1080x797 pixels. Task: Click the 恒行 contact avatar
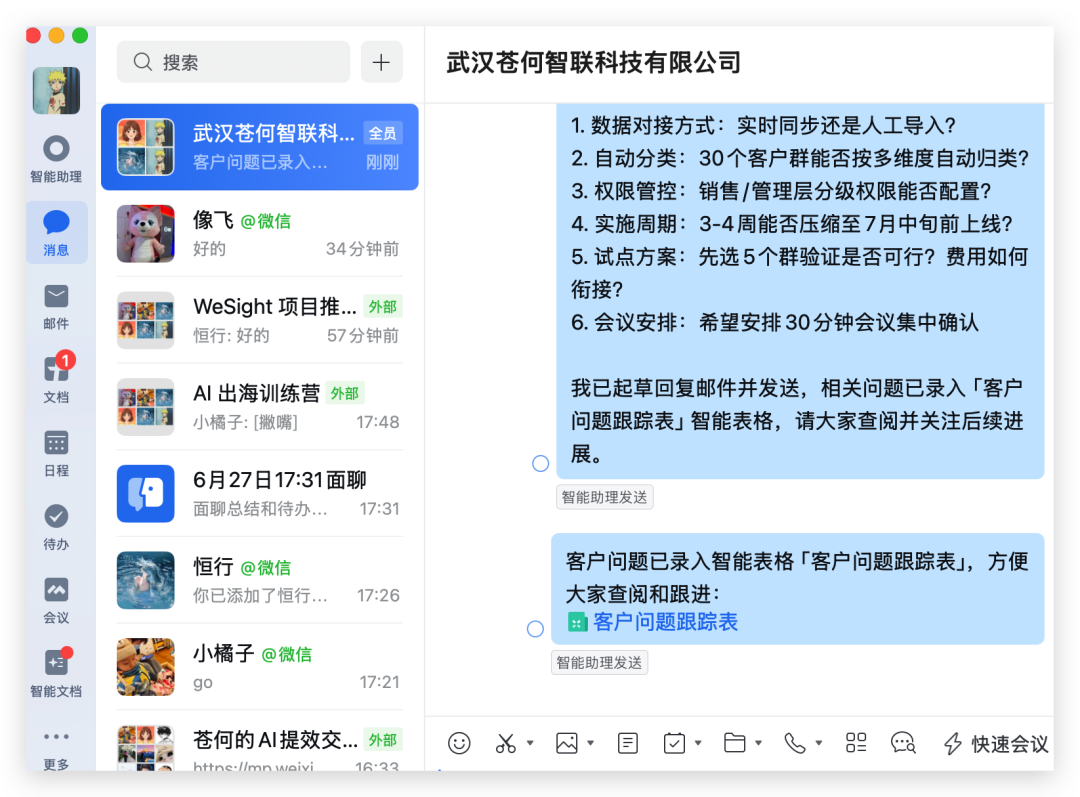coord(145,581)
